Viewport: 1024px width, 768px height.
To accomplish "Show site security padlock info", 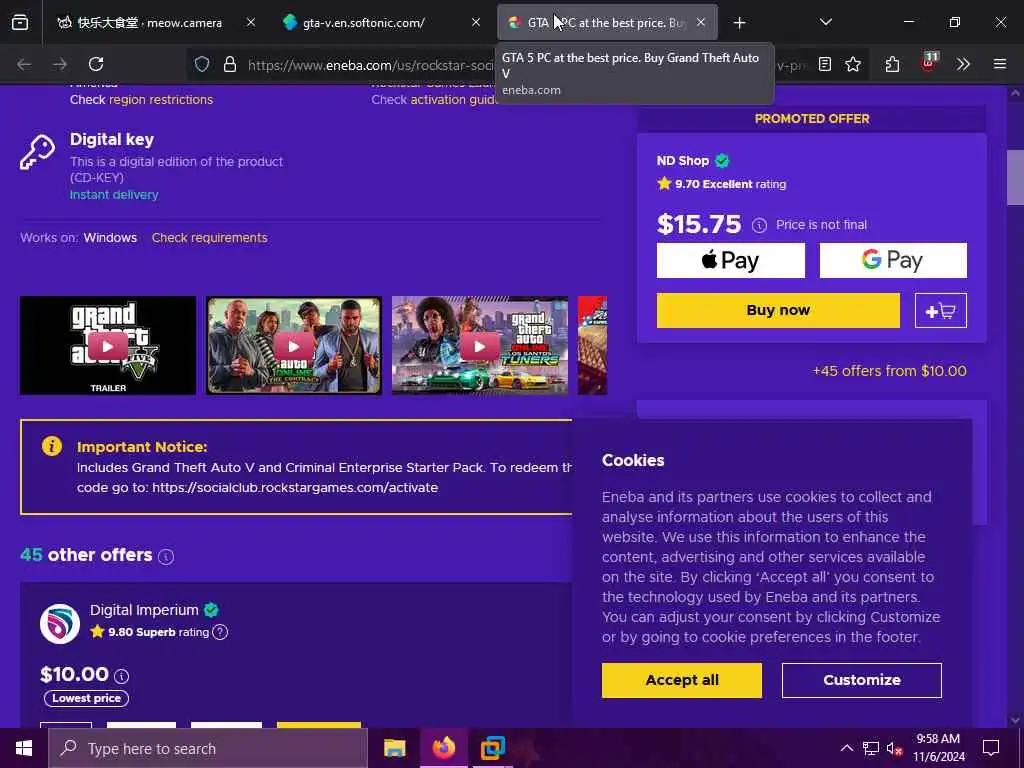I will [229, 64].
